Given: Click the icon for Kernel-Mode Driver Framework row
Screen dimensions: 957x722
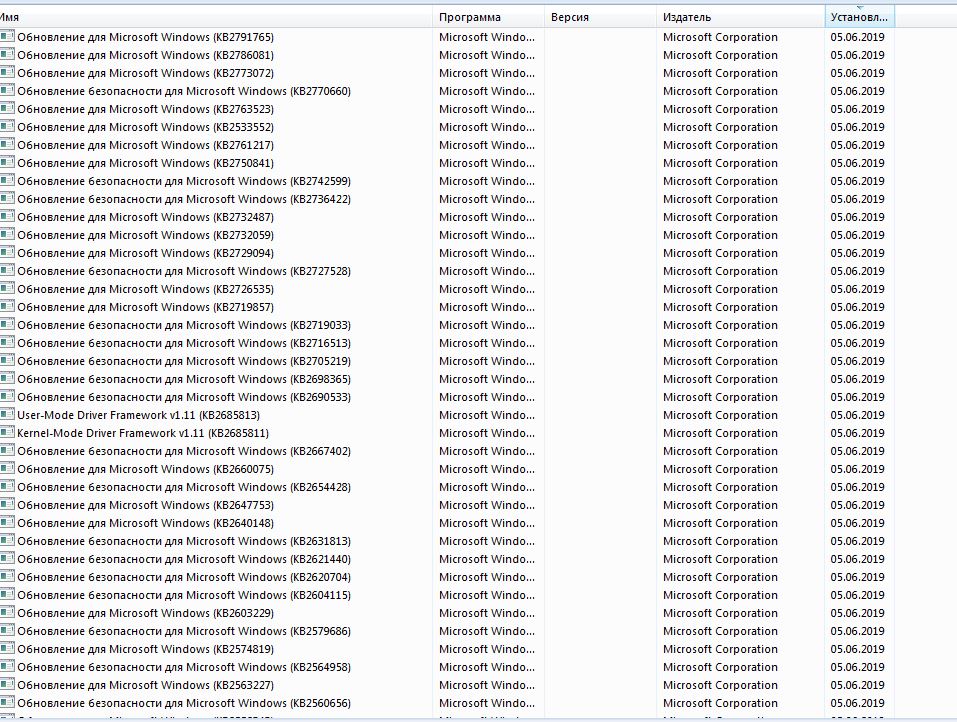Looking at the screenshot, I should tap(7, 433).
